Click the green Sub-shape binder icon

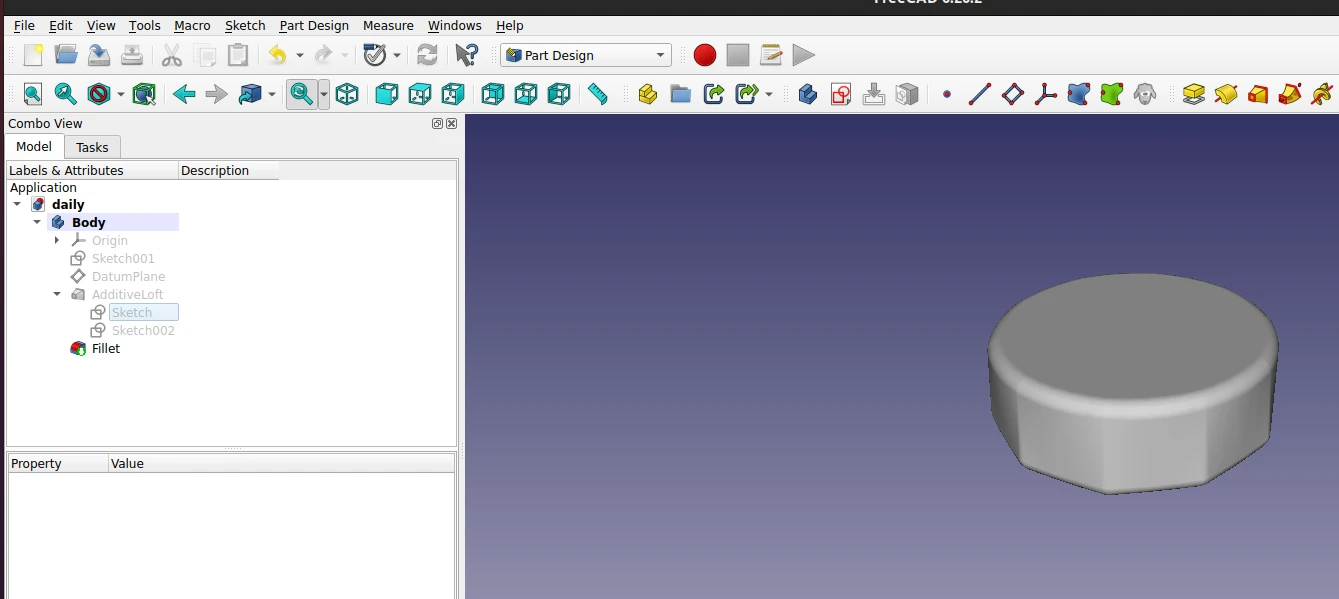pos(1112,94)
